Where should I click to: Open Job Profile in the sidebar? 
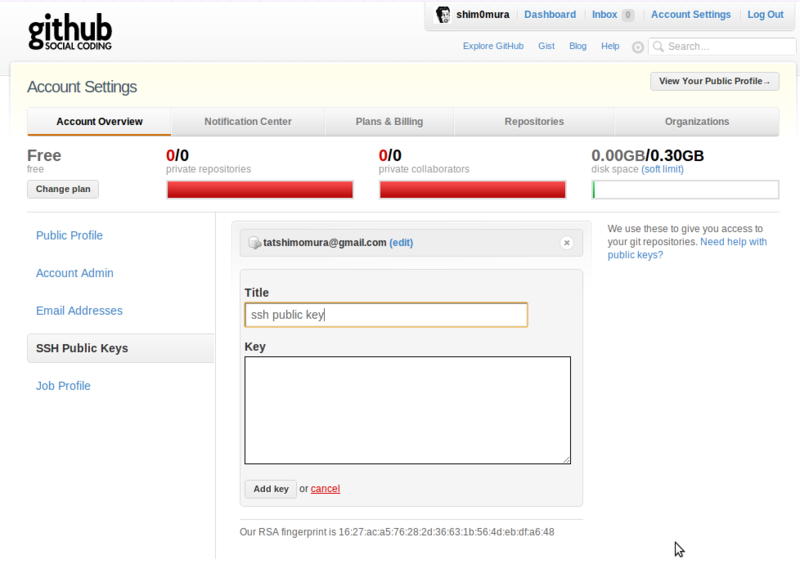click(x=63, y=386)
